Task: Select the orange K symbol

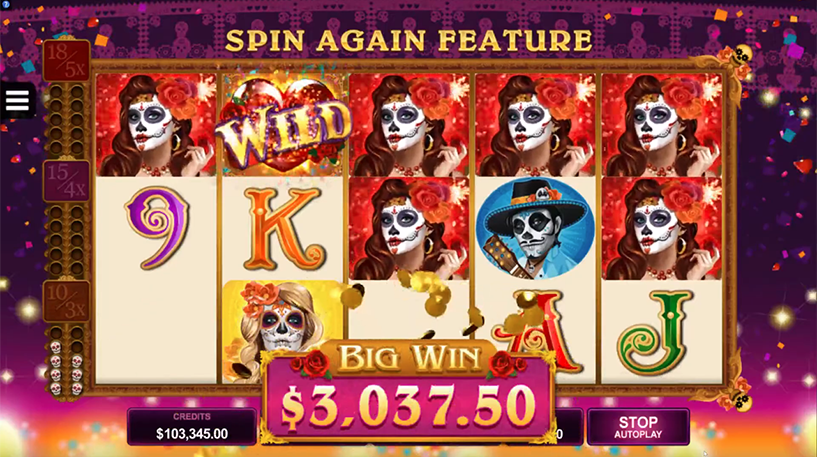Action: (x=282, y=229)
